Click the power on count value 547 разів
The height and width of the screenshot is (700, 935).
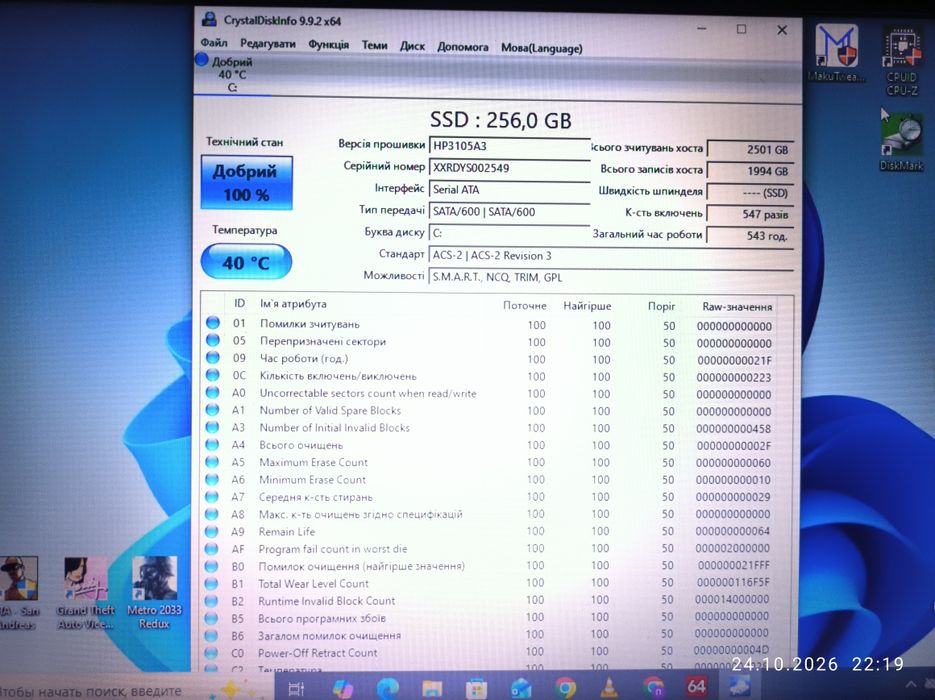750,214
